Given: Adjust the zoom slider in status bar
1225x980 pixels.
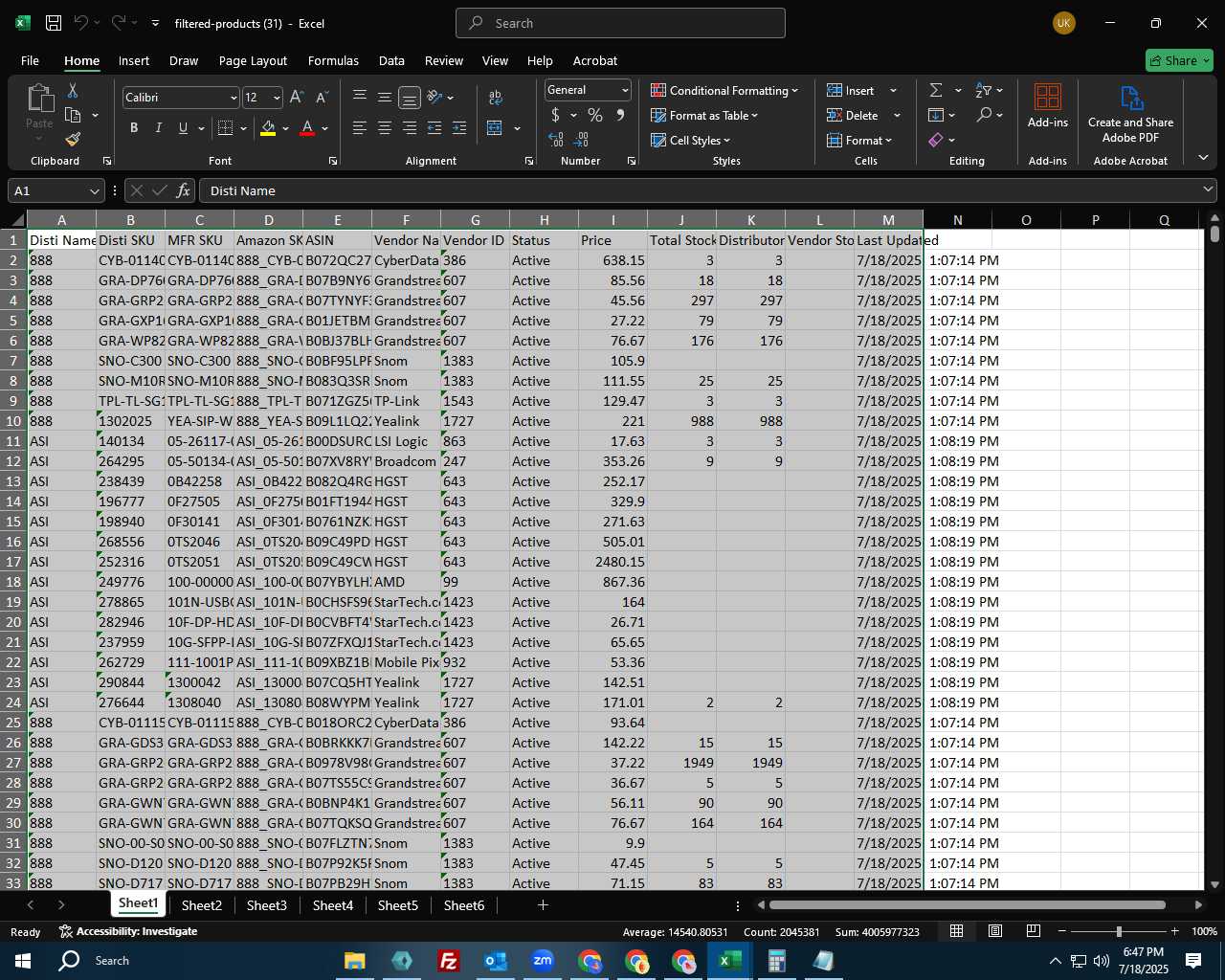Looking at the screenshot, I should pos(1119,931).
